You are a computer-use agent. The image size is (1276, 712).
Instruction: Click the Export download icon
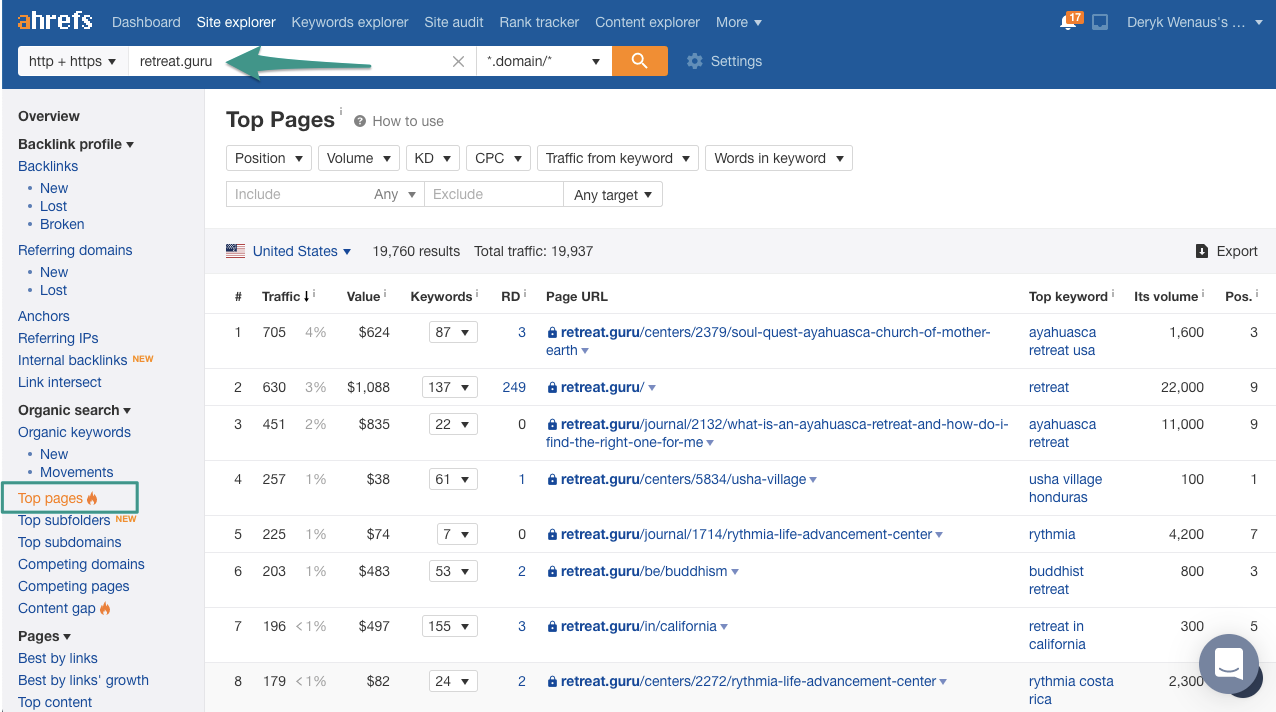click(1202, 251)
